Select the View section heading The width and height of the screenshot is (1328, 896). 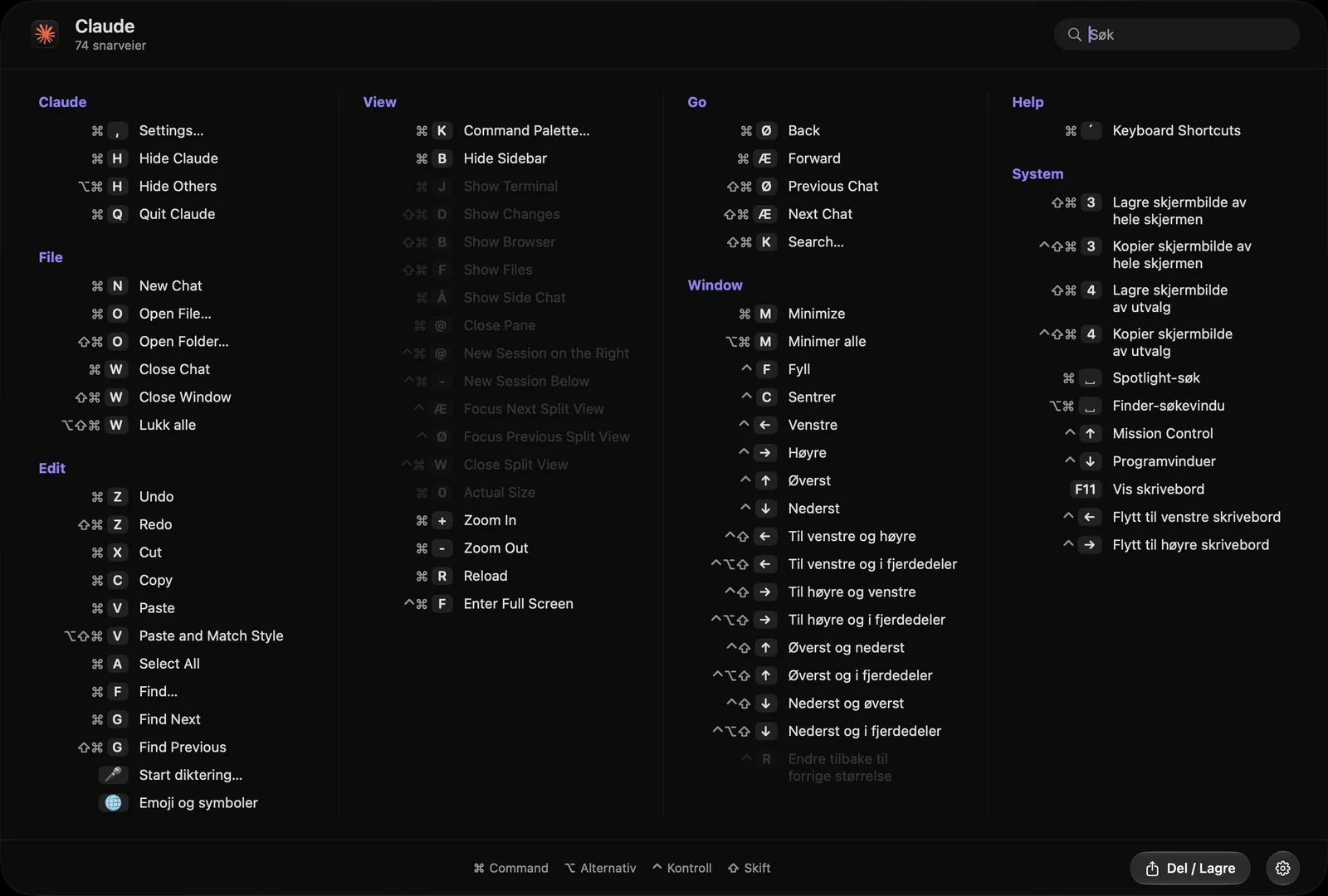coord(379,102)
